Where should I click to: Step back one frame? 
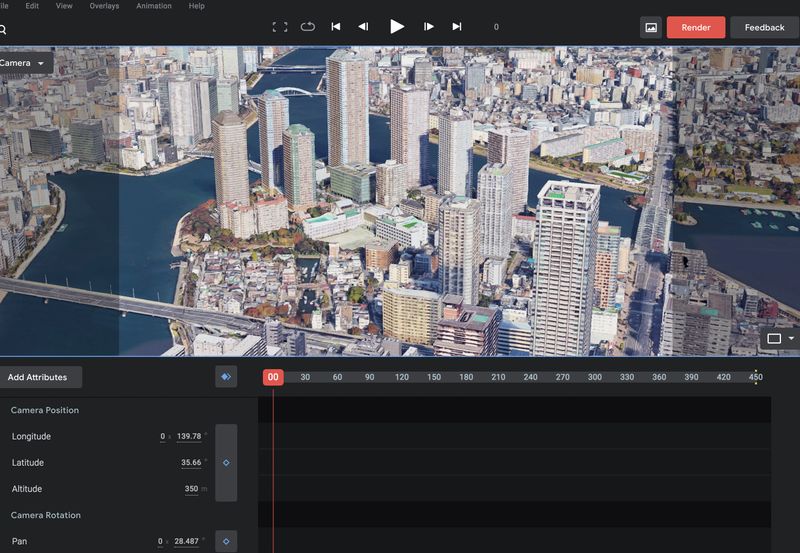[363, 27]
